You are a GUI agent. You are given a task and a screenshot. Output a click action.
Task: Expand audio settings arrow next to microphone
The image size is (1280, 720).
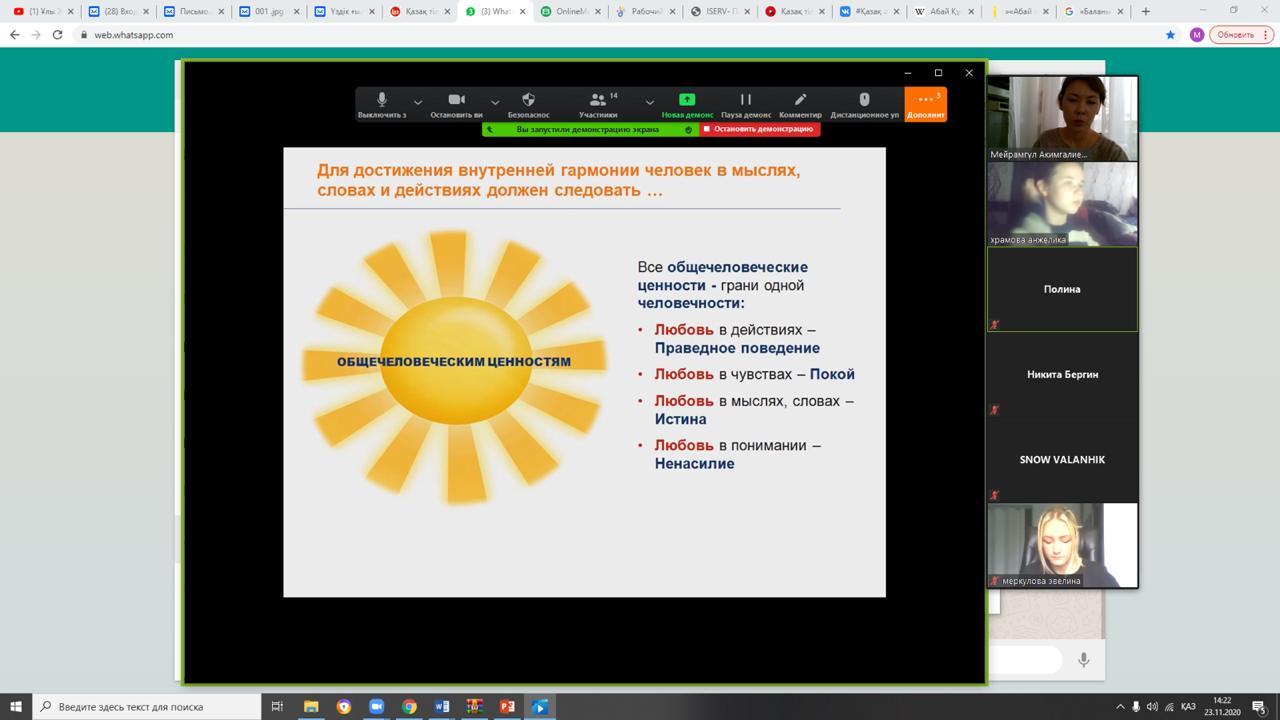(418, 102)
